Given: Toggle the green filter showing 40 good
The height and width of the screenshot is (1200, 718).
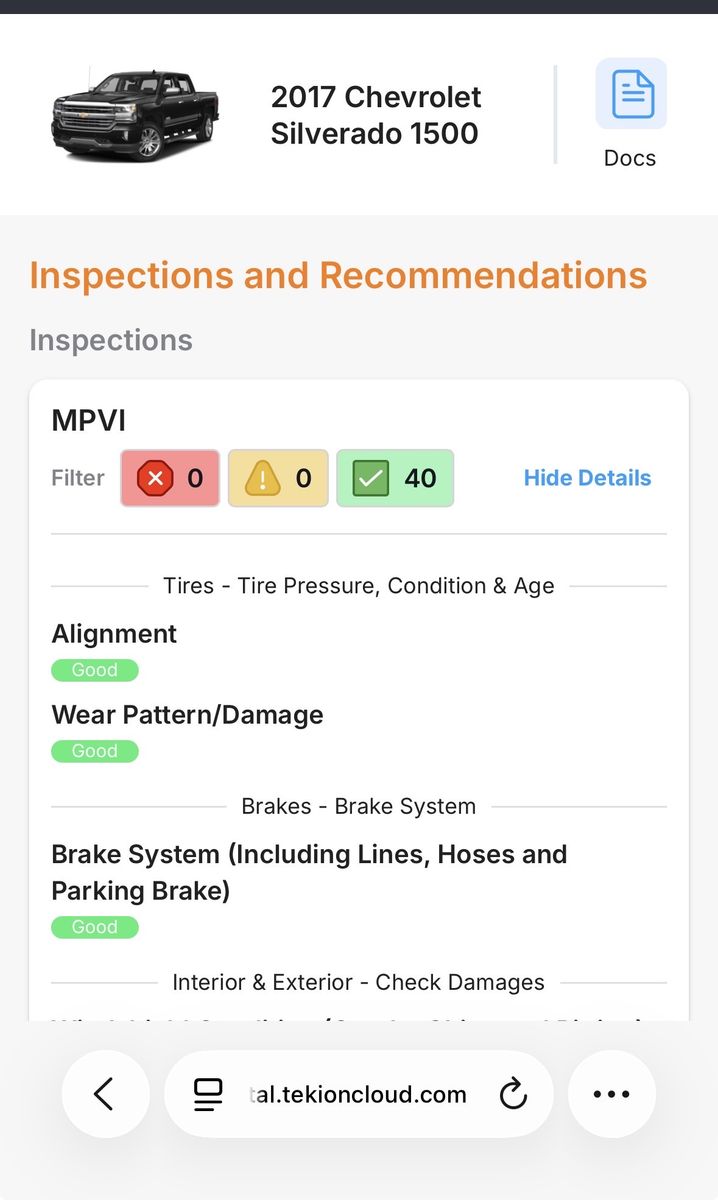Looking at the screenshot, I should coord(395,478).
